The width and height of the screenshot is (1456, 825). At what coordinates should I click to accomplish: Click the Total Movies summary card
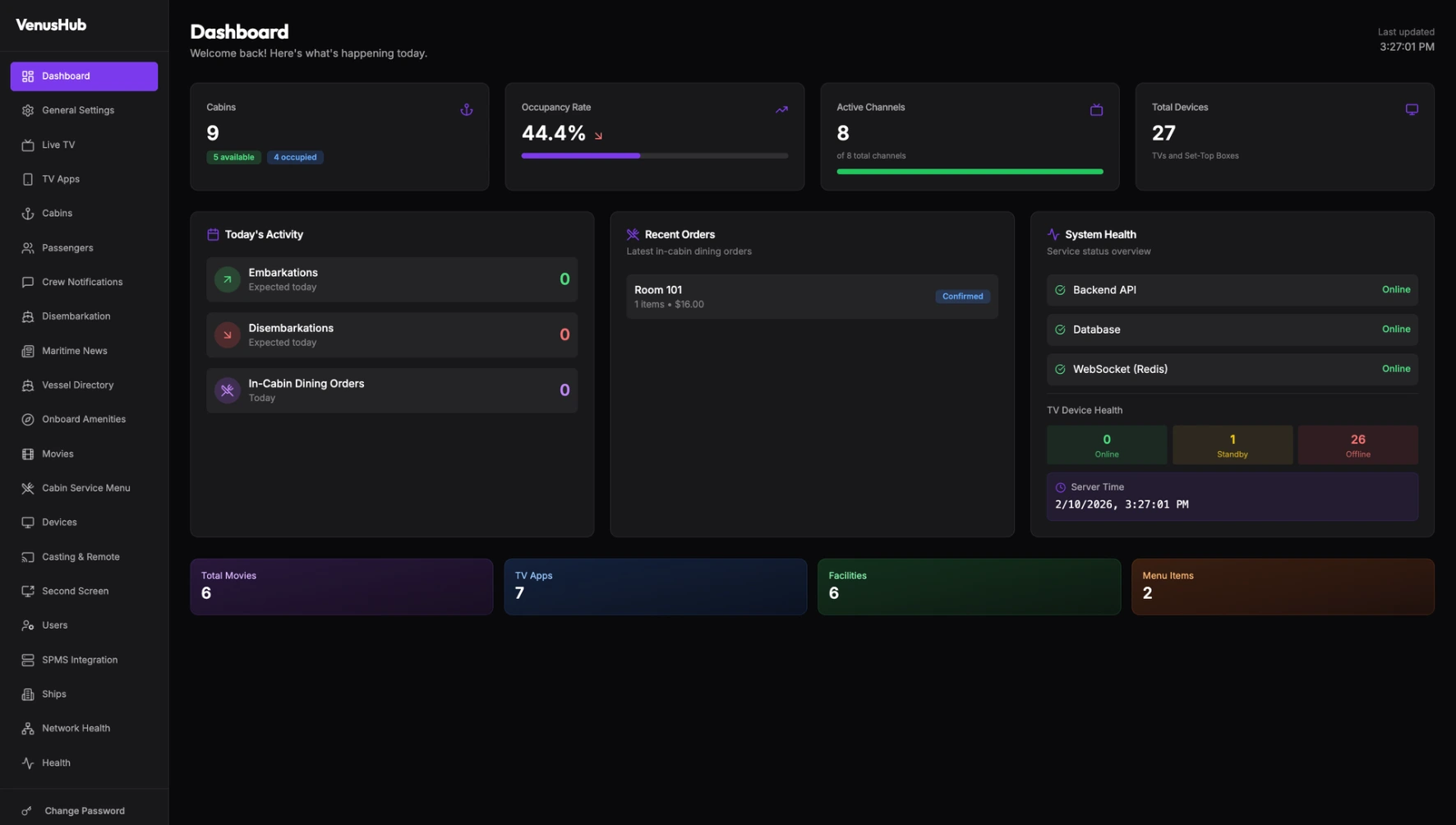click(x=340, y=586)
